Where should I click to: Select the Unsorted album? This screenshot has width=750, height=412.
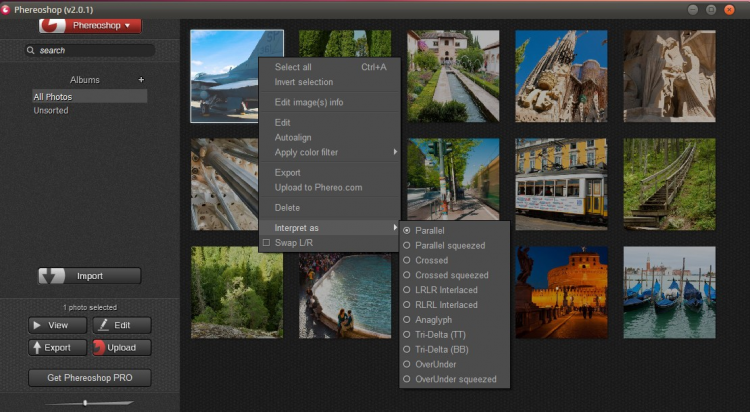[x=51, y=111]
